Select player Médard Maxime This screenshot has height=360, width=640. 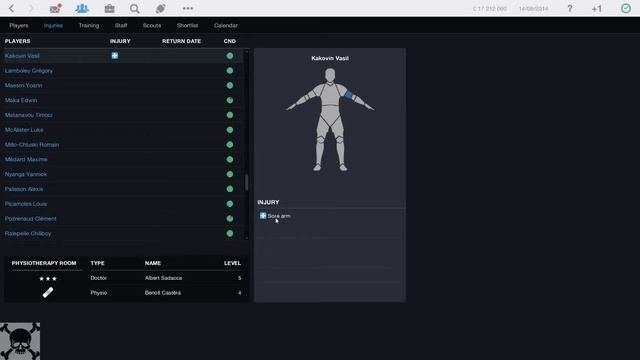[x=26, y=159]
